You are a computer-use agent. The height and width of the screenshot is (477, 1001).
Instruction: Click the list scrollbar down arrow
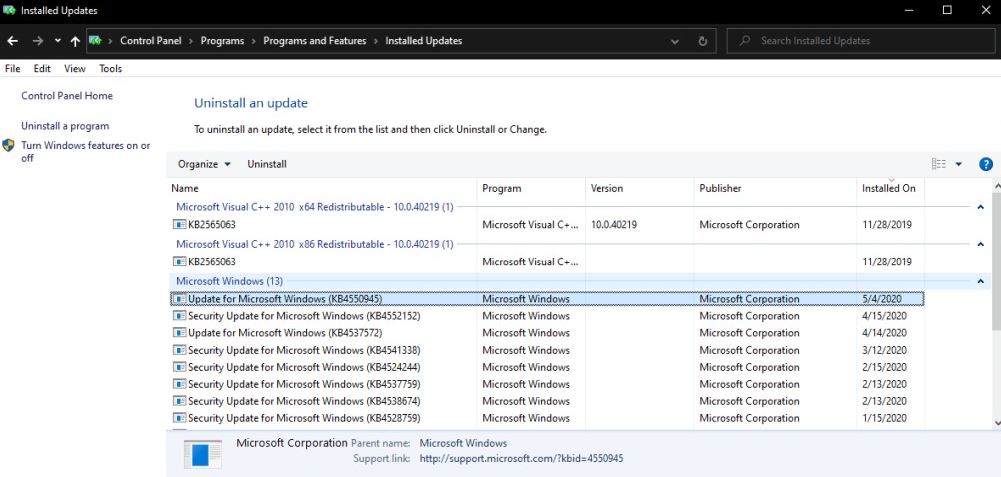tap(997, 422)
